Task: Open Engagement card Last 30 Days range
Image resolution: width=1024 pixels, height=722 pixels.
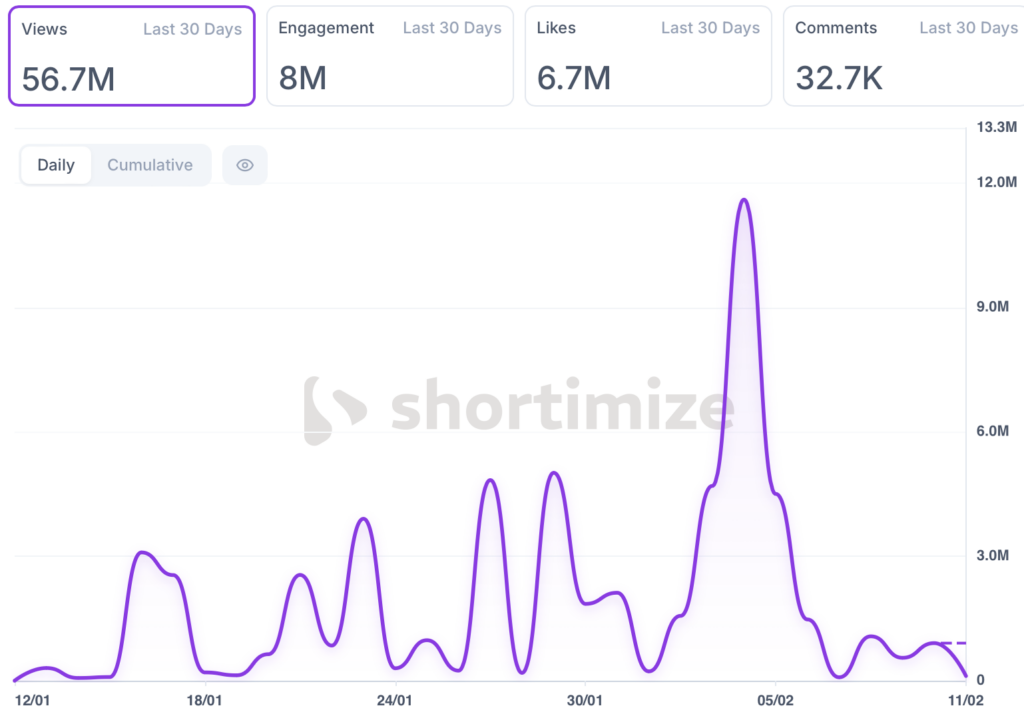Action: [x=452, y=28]
